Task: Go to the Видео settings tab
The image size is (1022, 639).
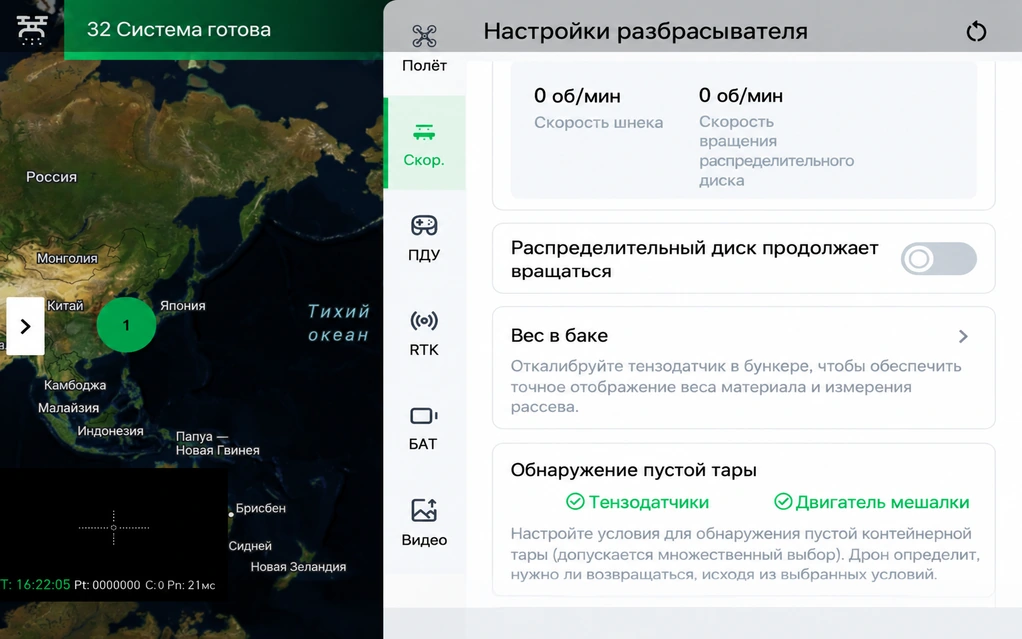Action: [x=424, y=523]
